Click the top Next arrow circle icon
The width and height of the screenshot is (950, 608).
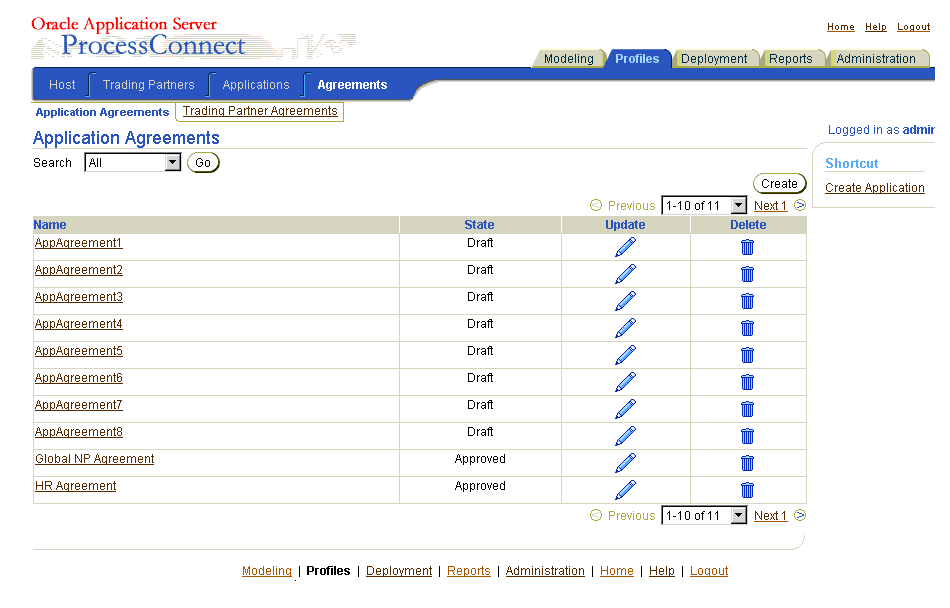[x=800, y=205]
